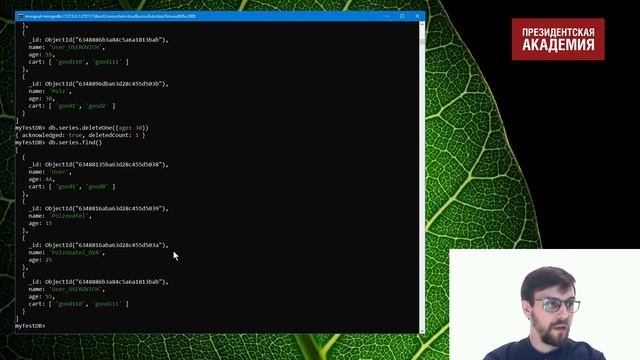
Task: Click the Президентская Академия logo
Action: pos(558,39)
